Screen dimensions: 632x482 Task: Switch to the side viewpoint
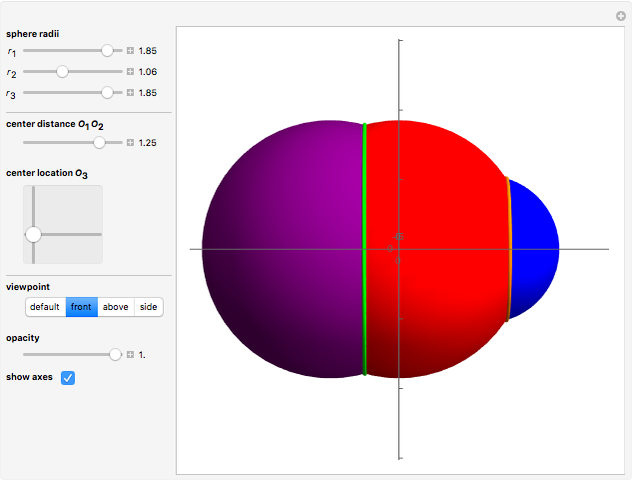tap(148, 307)
